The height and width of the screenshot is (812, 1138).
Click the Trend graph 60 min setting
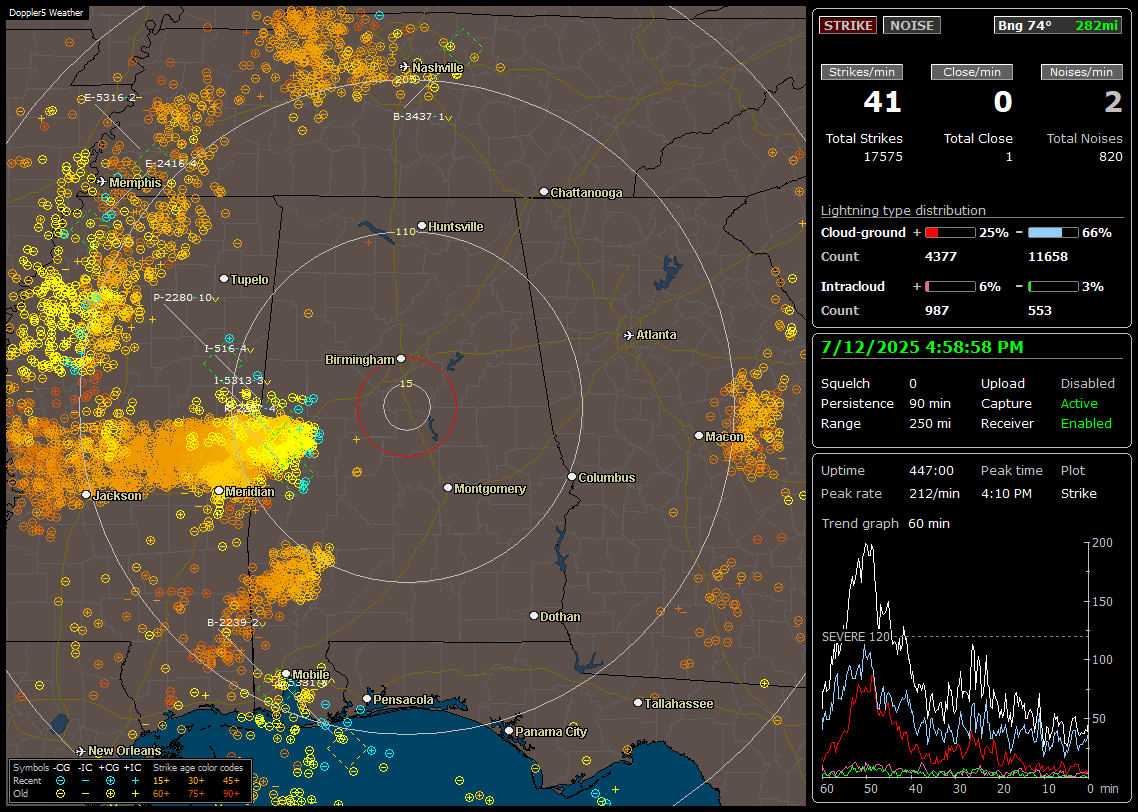tap(929, 524)
